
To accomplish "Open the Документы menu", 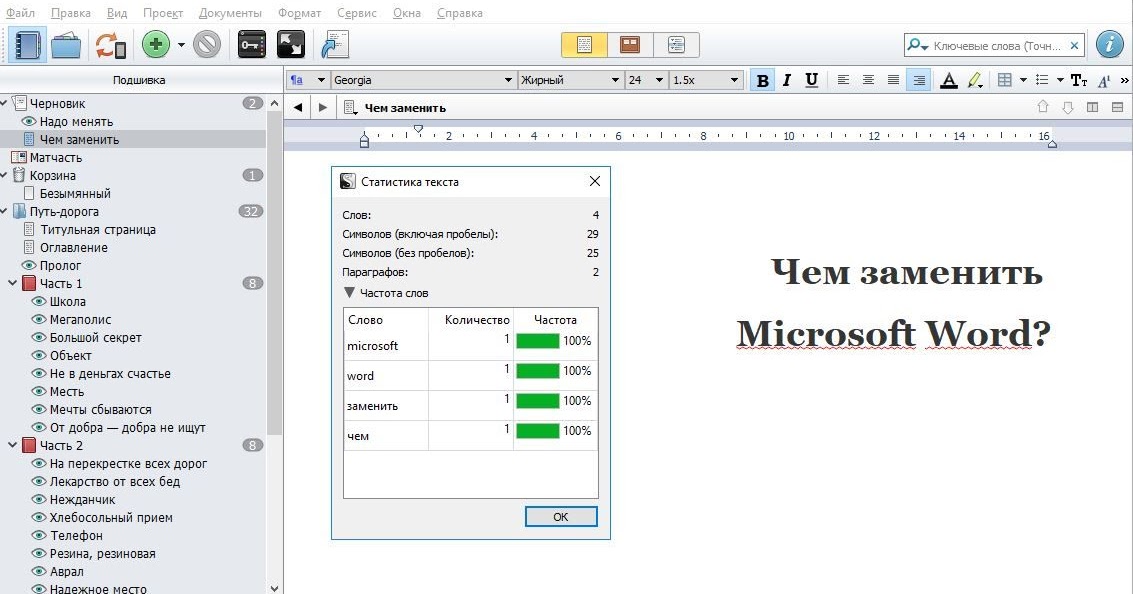I will tap(231, 13).
